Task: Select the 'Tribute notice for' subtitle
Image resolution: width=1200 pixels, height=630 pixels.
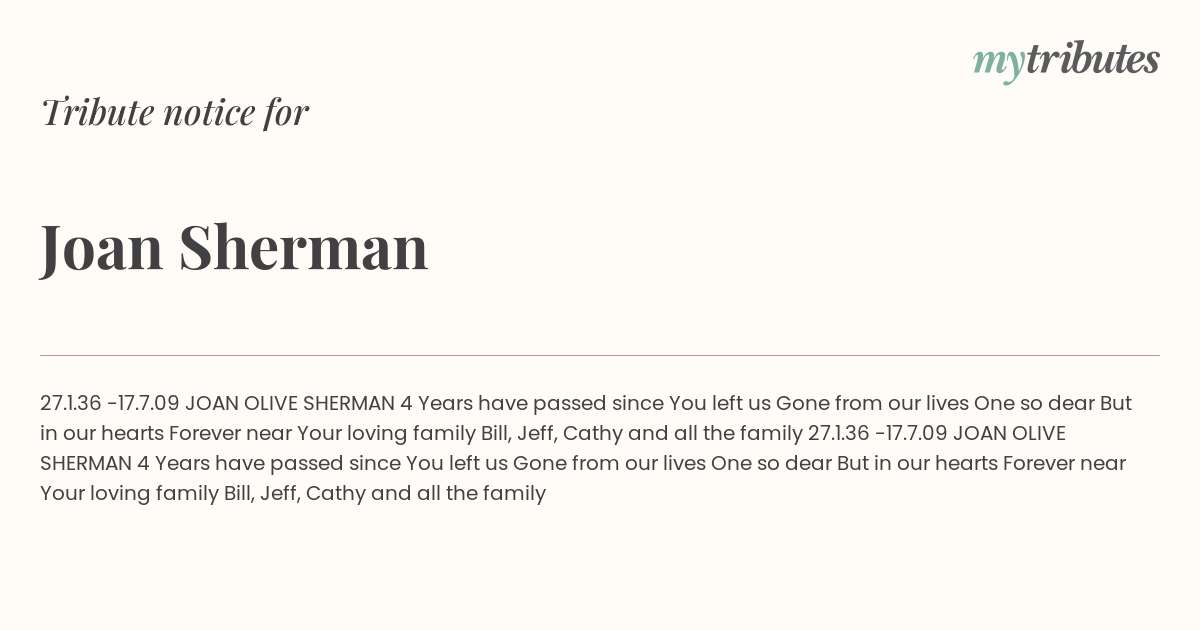Action: (174, 112)
